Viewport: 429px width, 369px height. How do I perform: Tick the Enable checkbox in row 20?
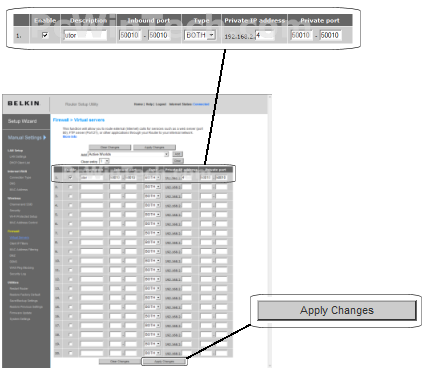(70, 353)
